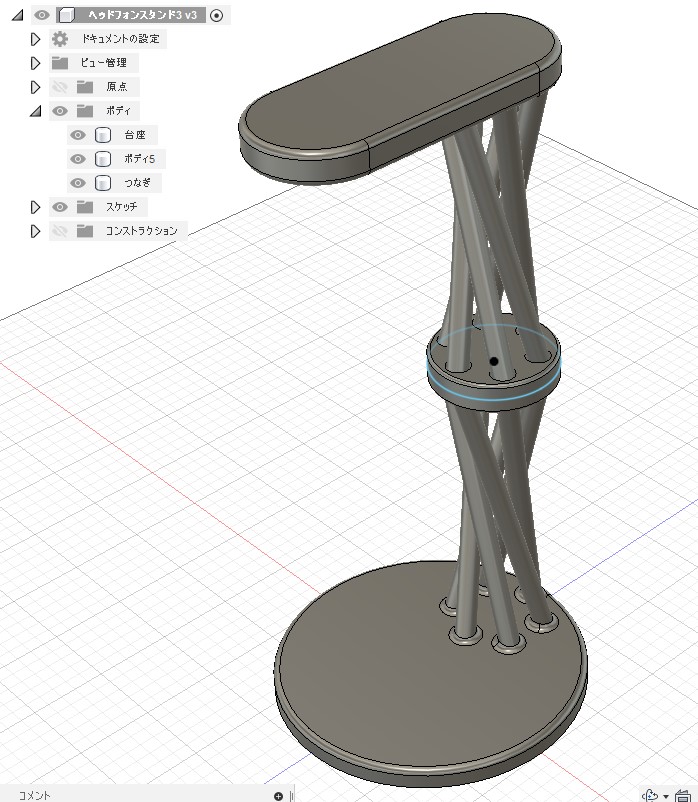Viewport: 698px width, 802px height.
Task: Click the black point on the middle connector disc
Action: click(x=493, y=361)
